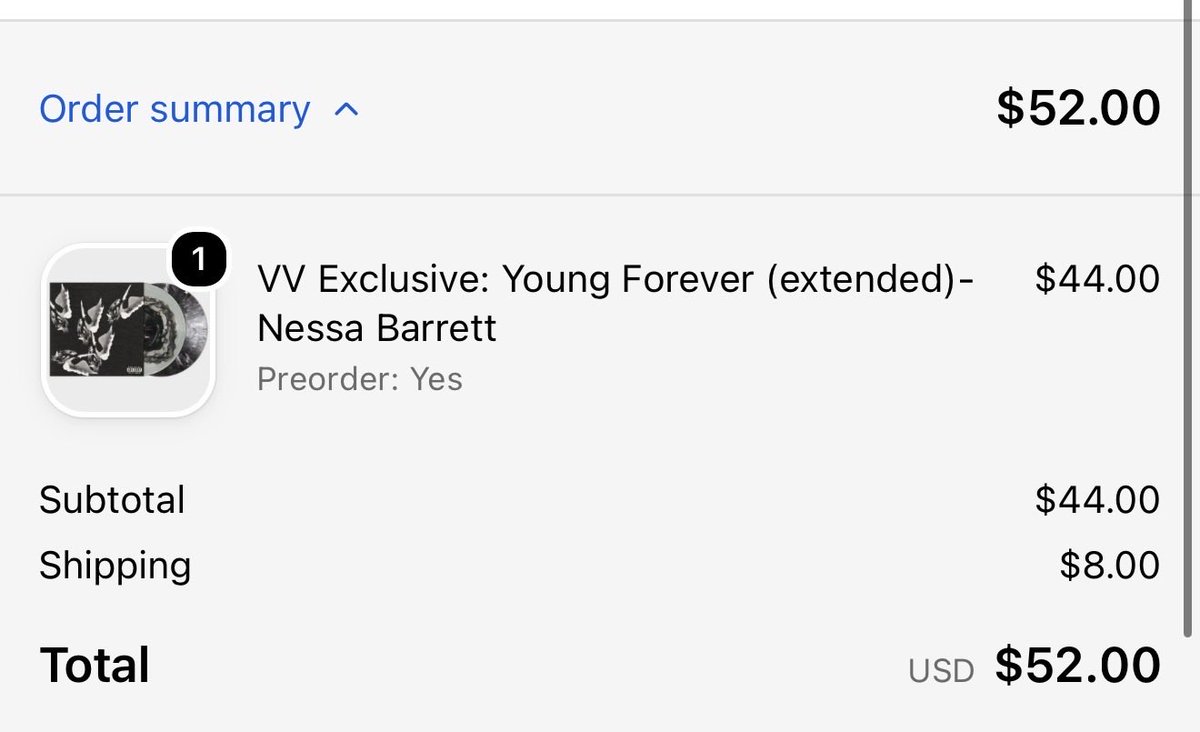
Task: Click the quantity badge showing 1
Action: 199,261
